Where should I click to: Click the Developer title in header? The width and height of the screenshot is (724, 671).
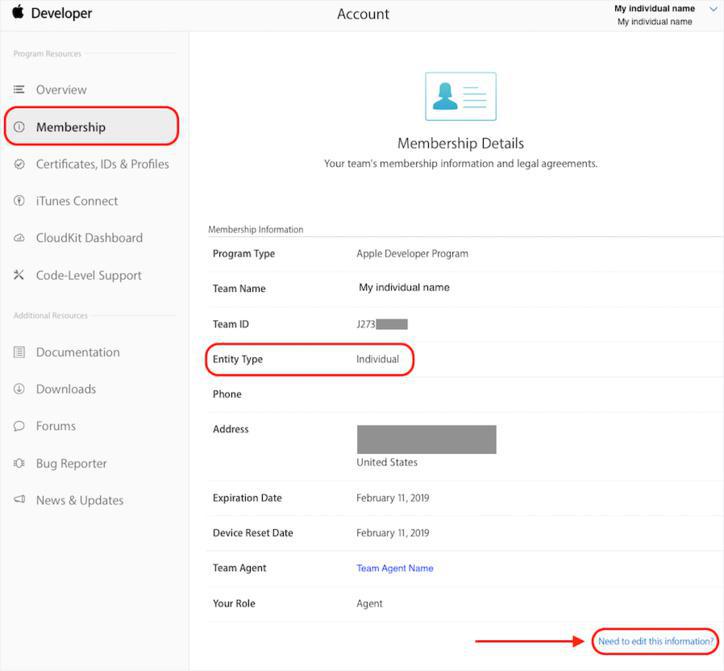[x=61, y=14]
